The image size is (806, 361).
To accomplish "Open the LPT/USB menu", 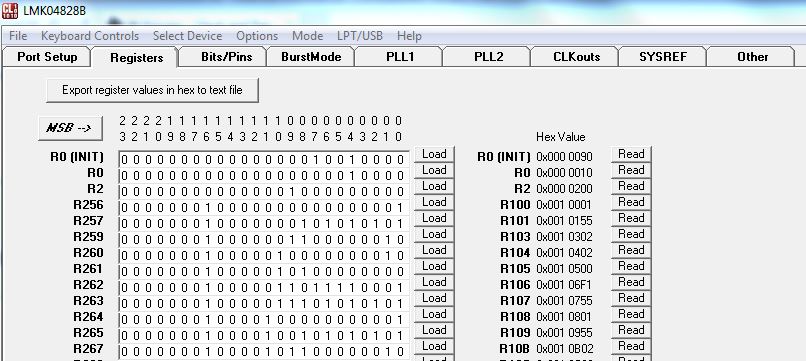I will (360, 36).
